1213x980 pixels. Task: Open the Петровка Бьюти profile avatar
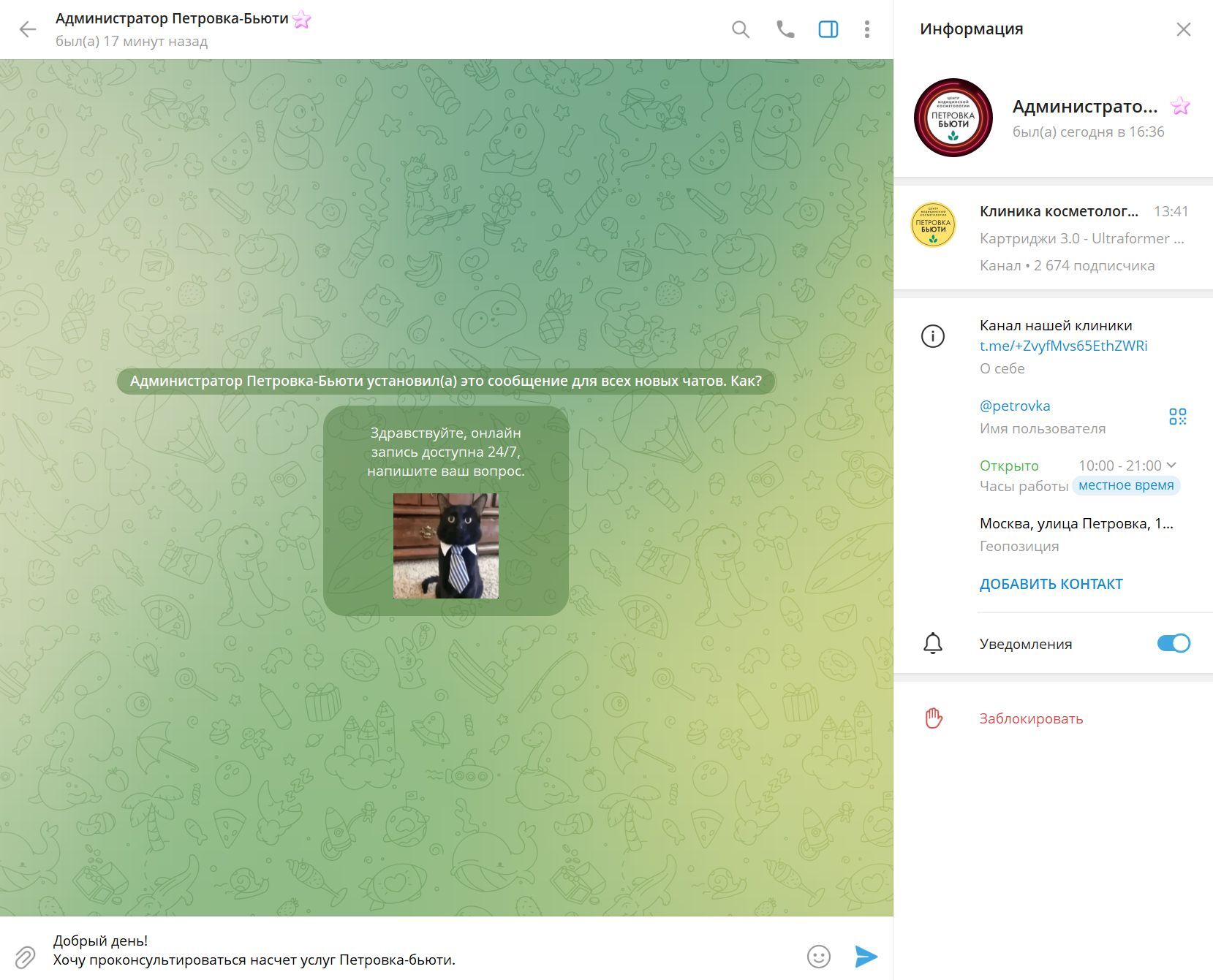click(953, 118)
